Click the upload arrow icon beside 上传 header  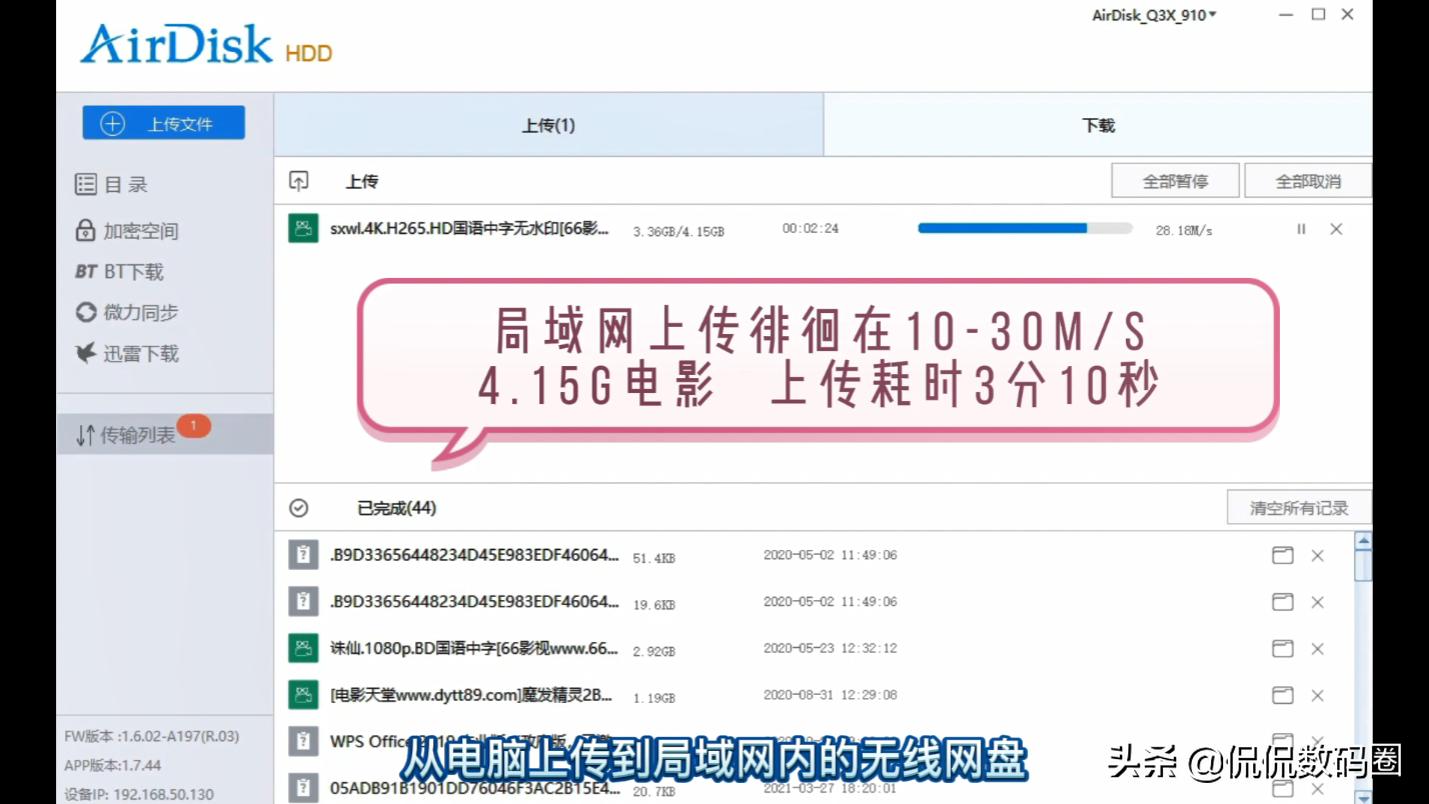[300, 181]
